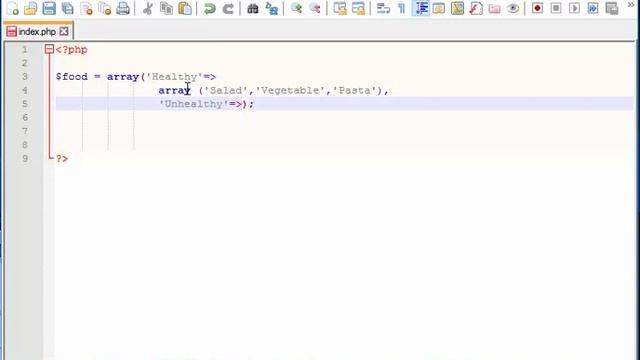Save the current file

[x=49, y=8]
